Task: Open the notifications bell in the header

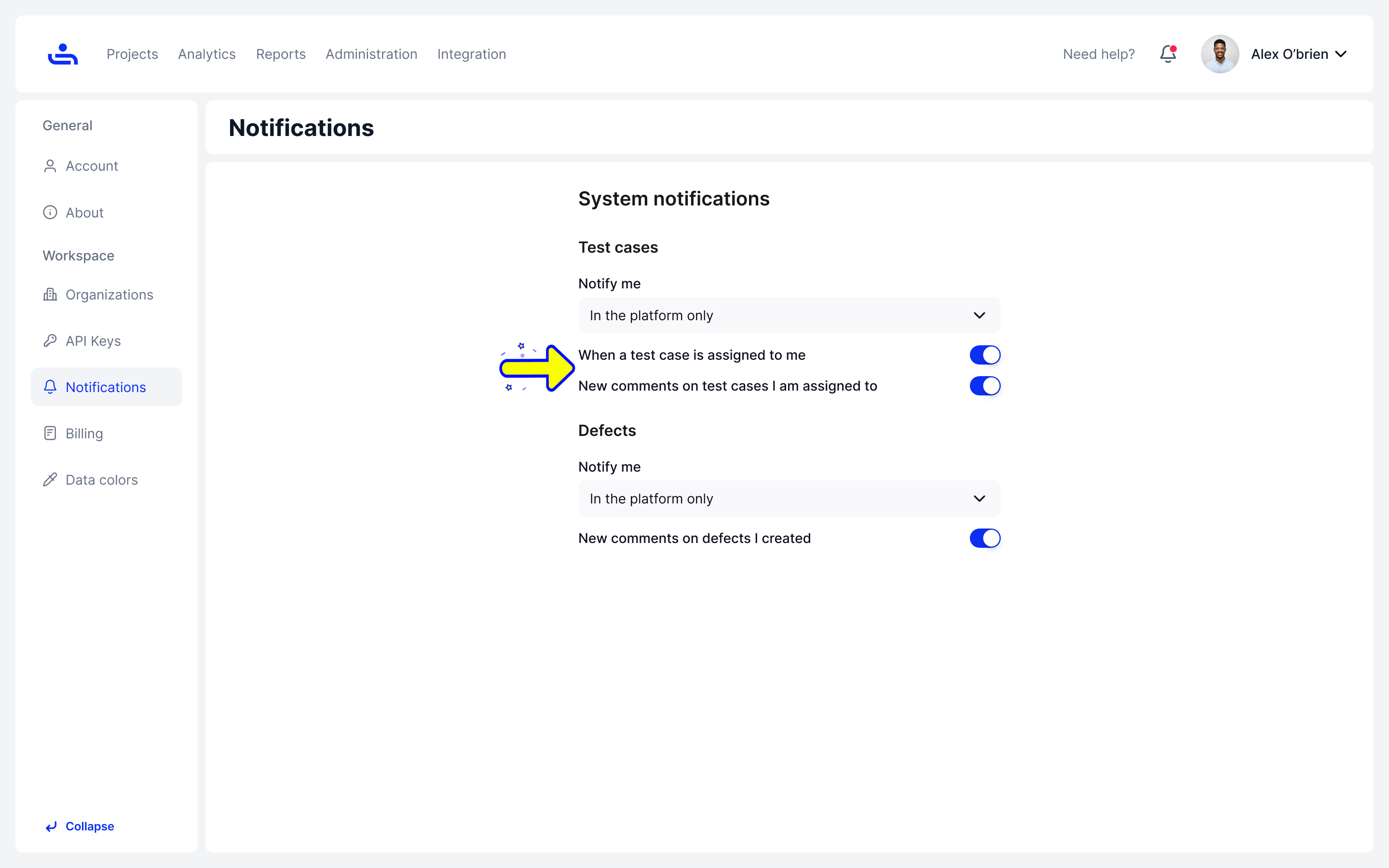Action: (x=1168, y=54)
